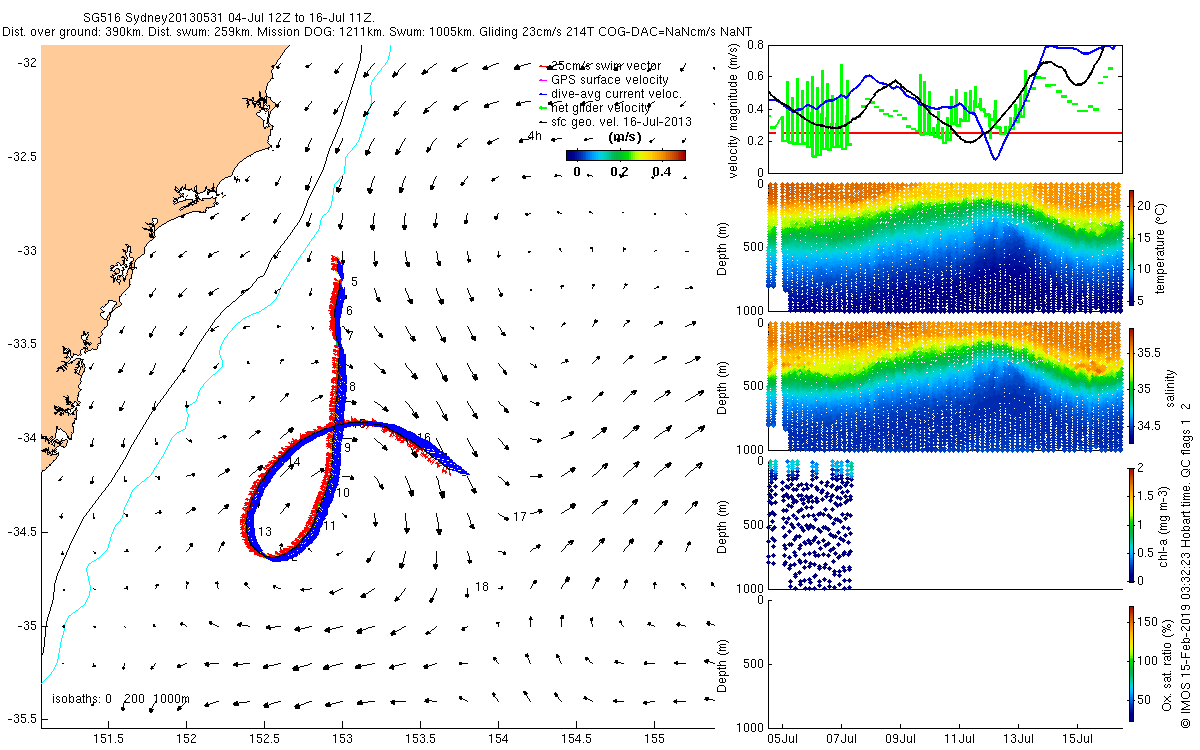Click the '153.5' longitude tick label
The height and width of the screenshot is (750, 1200).
click(x=420, y=738)
